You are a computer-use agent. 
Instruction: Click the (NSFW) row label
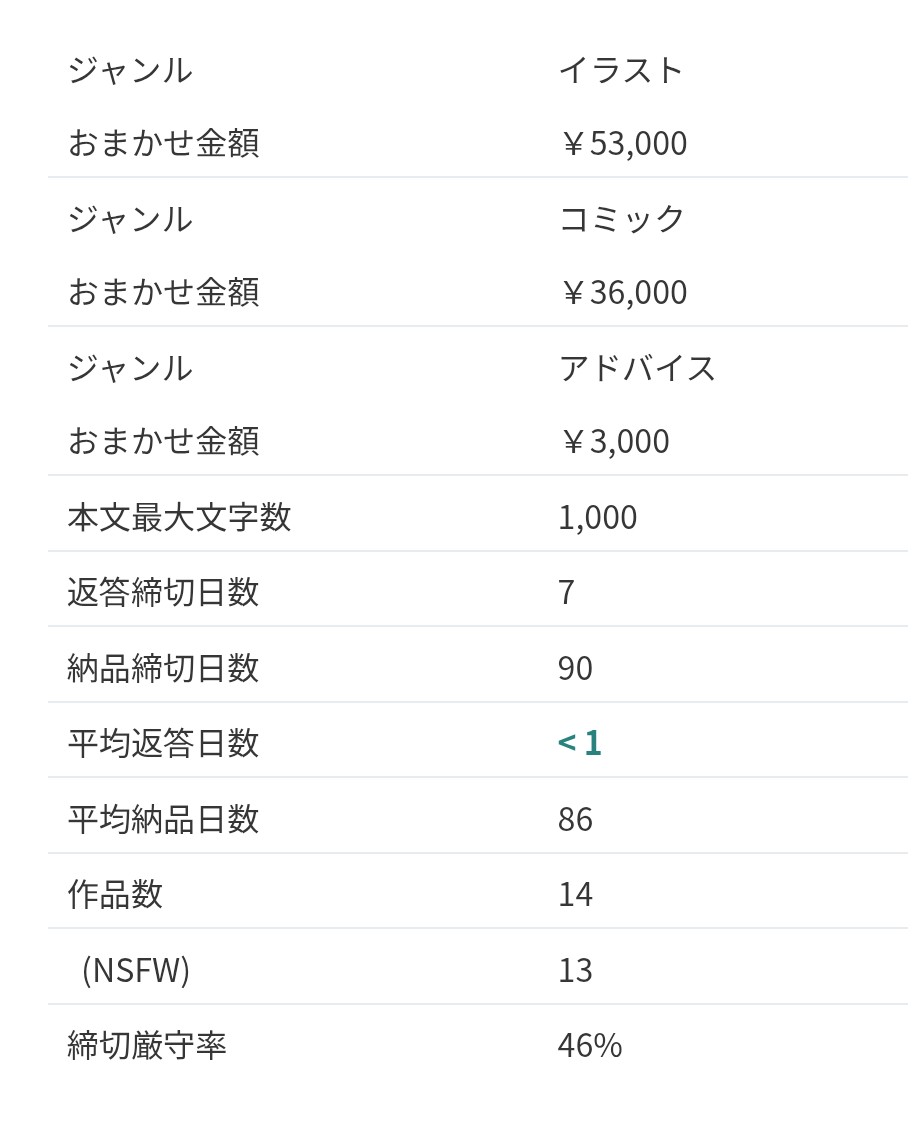click(135, 970)
